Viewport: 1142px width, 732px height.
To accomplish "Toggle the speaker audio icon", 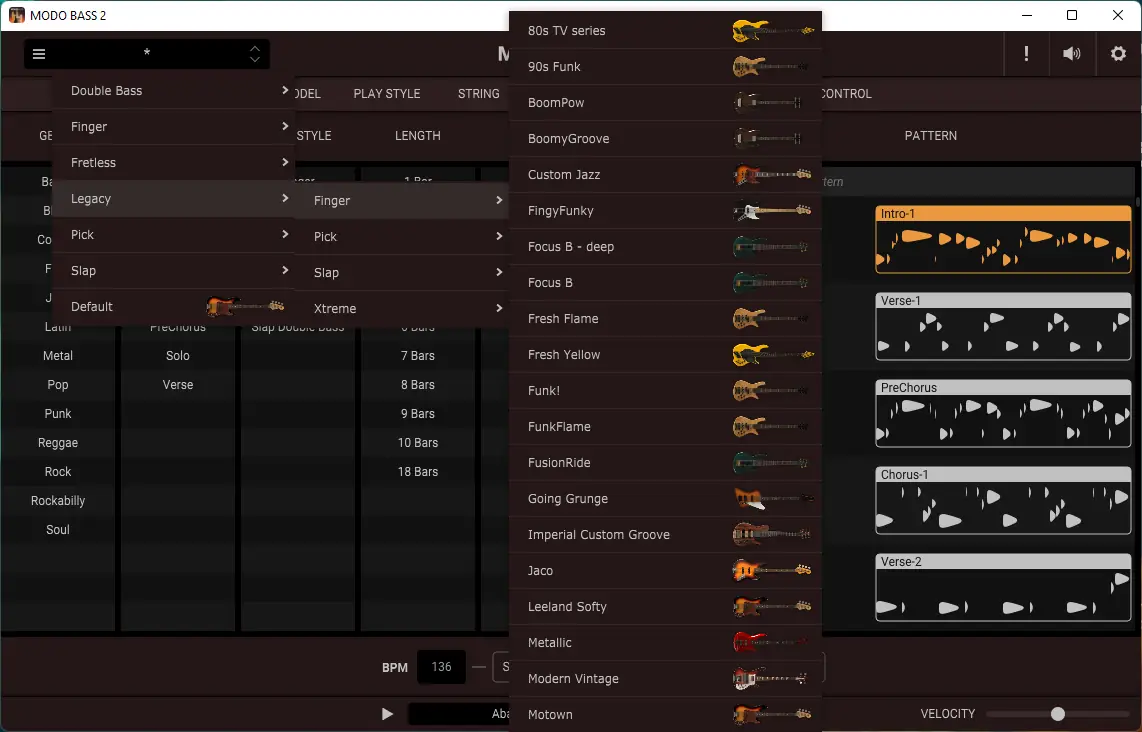I will point(1071,54).
